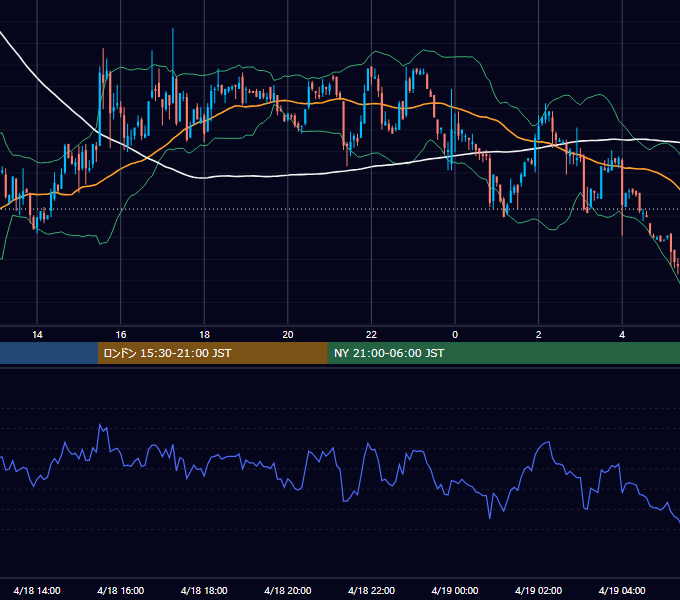Viewport: 680px width, 600px height.
Task: Click the ロンドン 15:30-21:00 JST session band
Action: pos(212,353)
